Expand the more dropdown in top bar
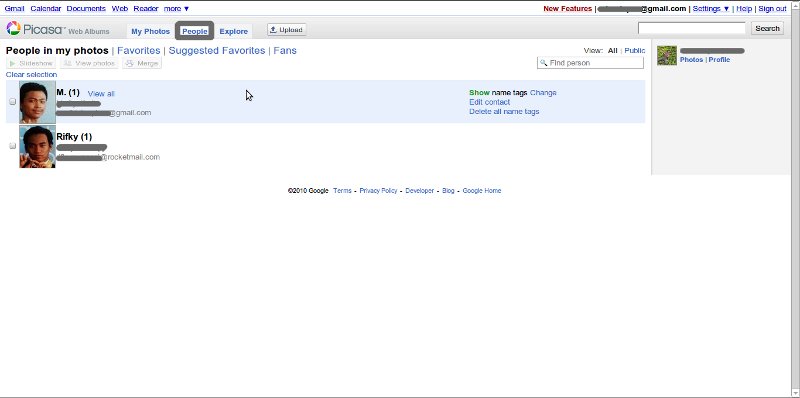 (x=177, y=9)
